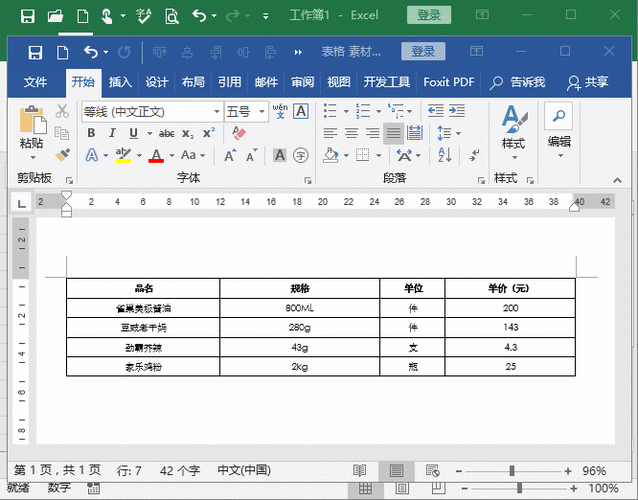Apply italic formatting

tap(112, 133)
